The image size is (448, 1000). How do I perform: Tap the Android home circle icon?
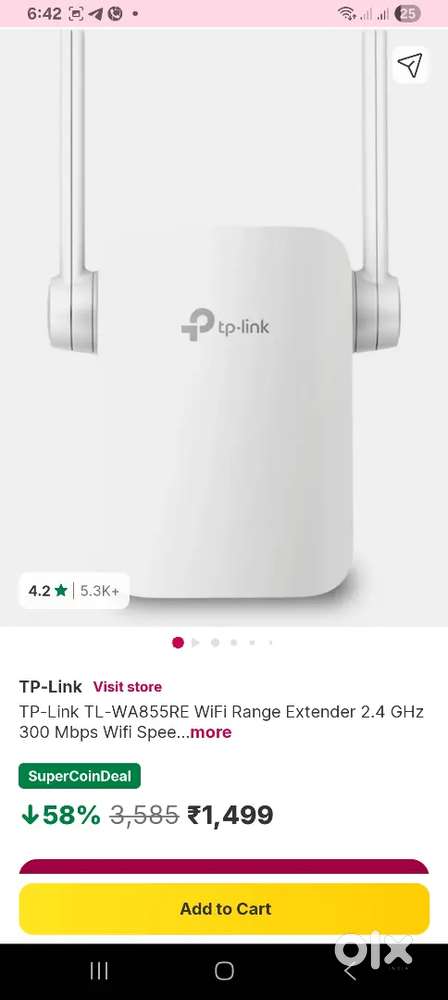point(224,971)
